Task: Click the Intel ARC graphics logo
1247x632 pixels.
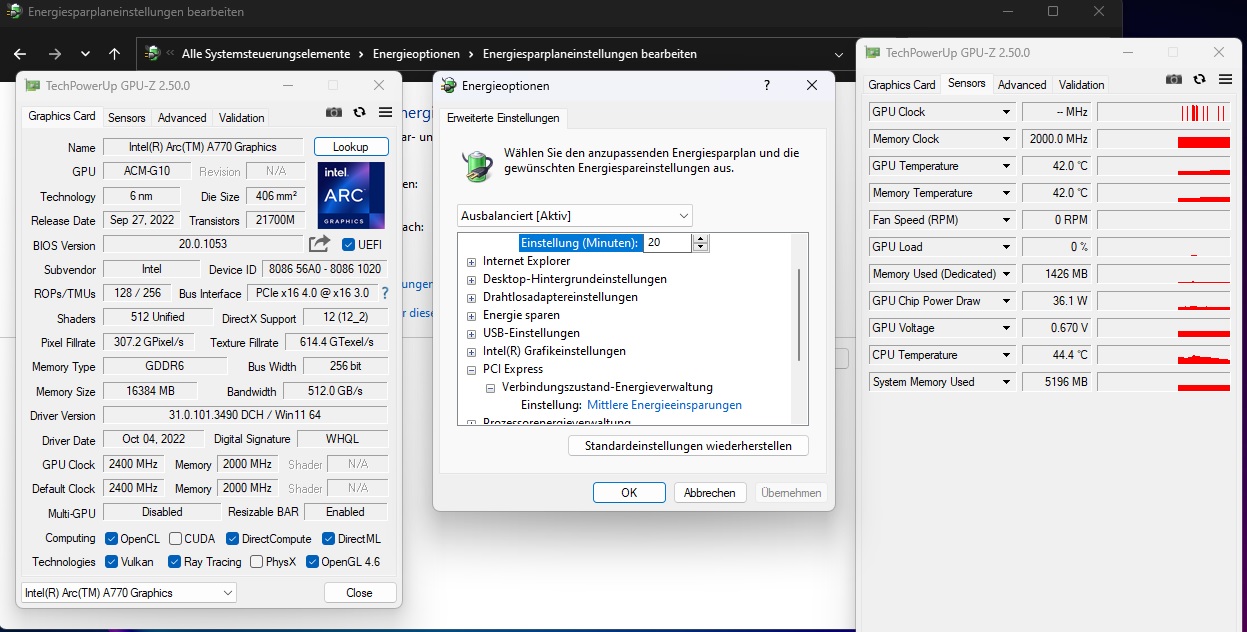Action: [x=351, y=195]
